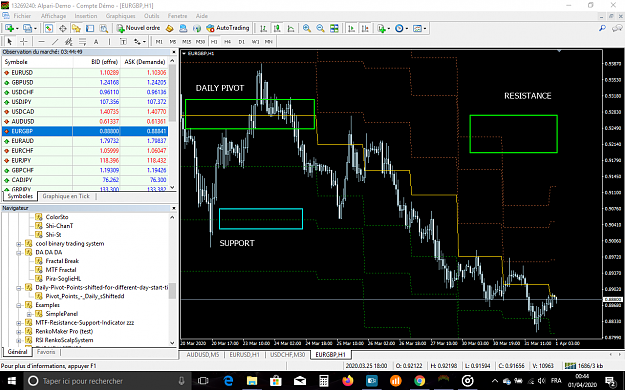Open the periods clock dropdown
This screenshot has width=625, height=390.
coord(401,28)
